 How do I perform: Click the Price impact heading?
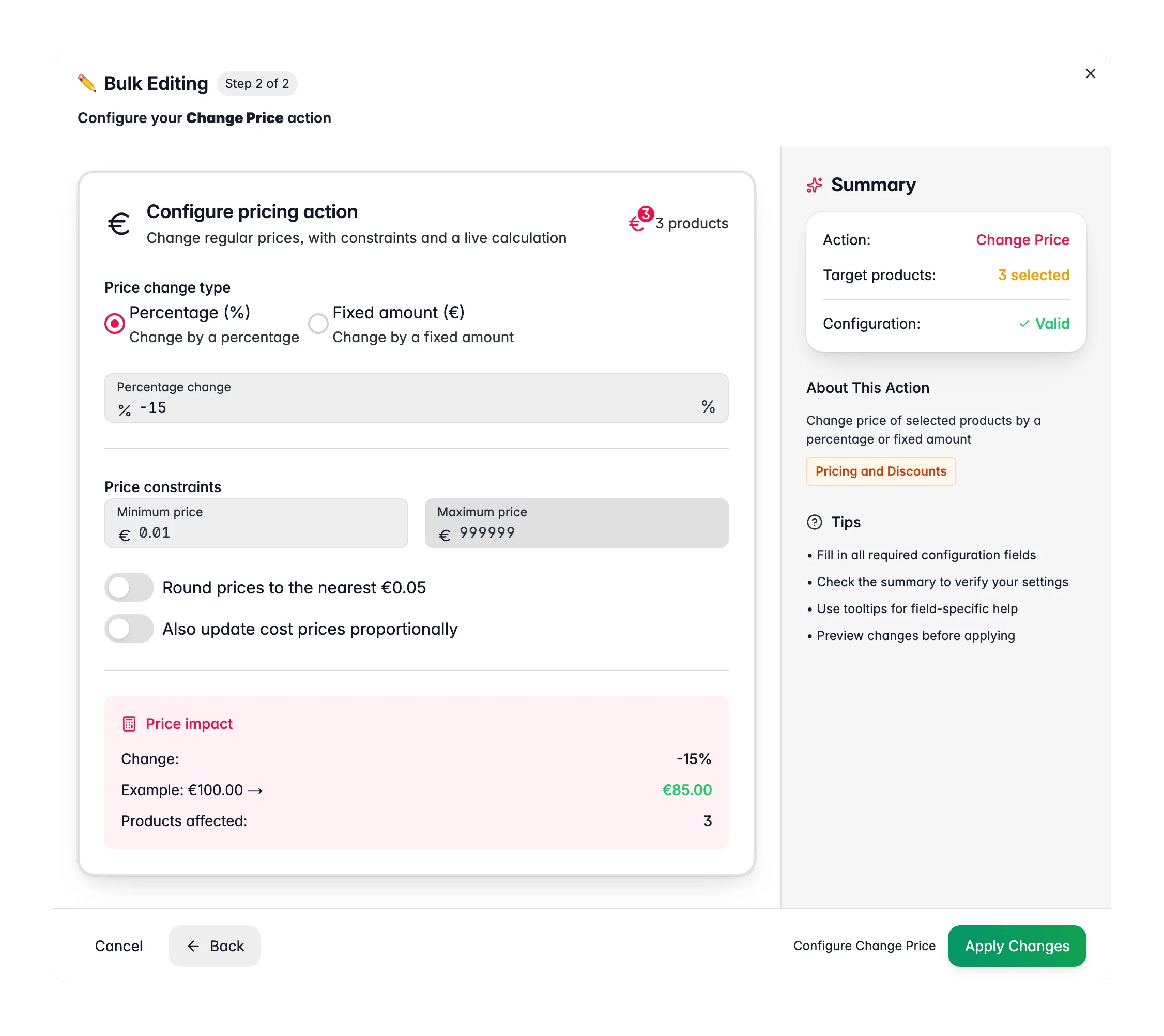tap(189, 724)
